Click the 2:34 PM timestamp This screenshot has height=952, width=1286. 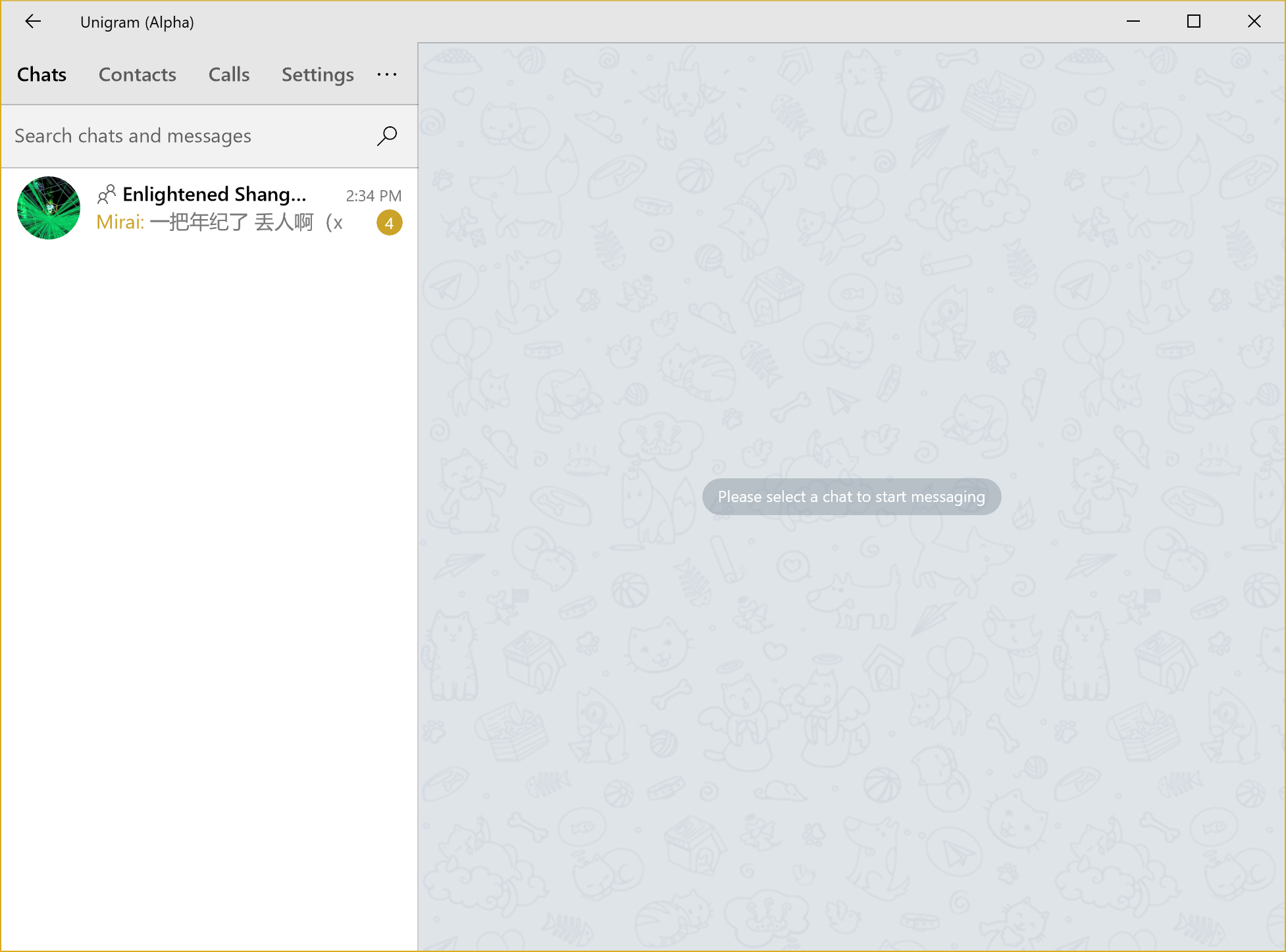(x=373, y=195)
